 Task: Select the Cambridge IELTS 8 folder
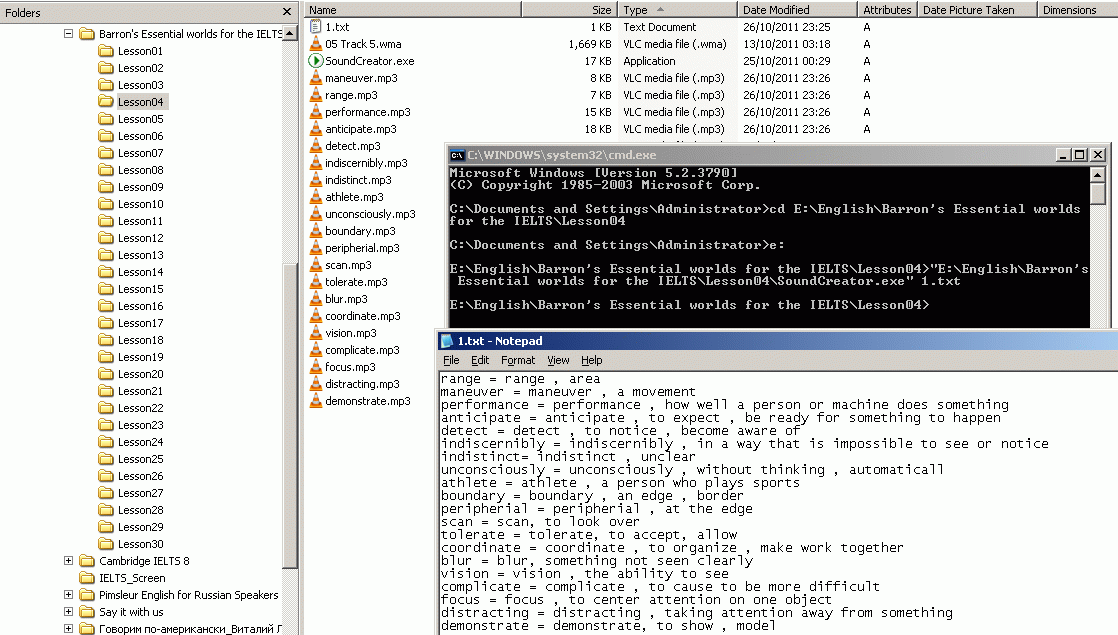pos(144,561)
